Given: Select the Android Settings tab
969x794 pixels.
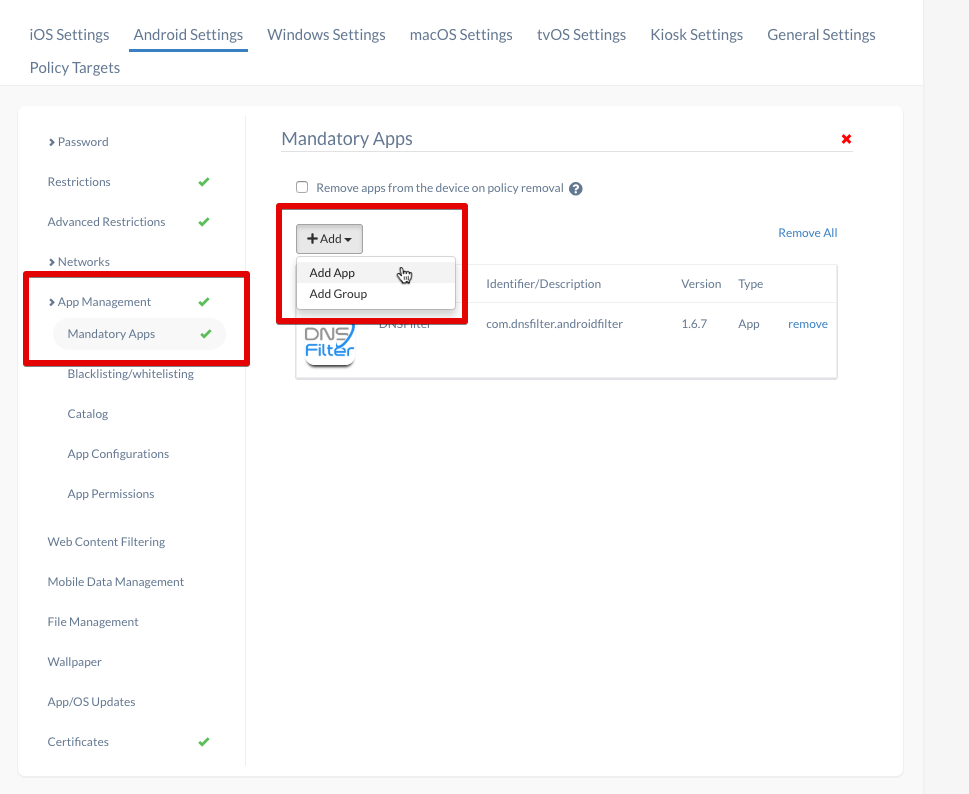Looking at the screenshot, I should pyautogui.click(x=188, y=35).
